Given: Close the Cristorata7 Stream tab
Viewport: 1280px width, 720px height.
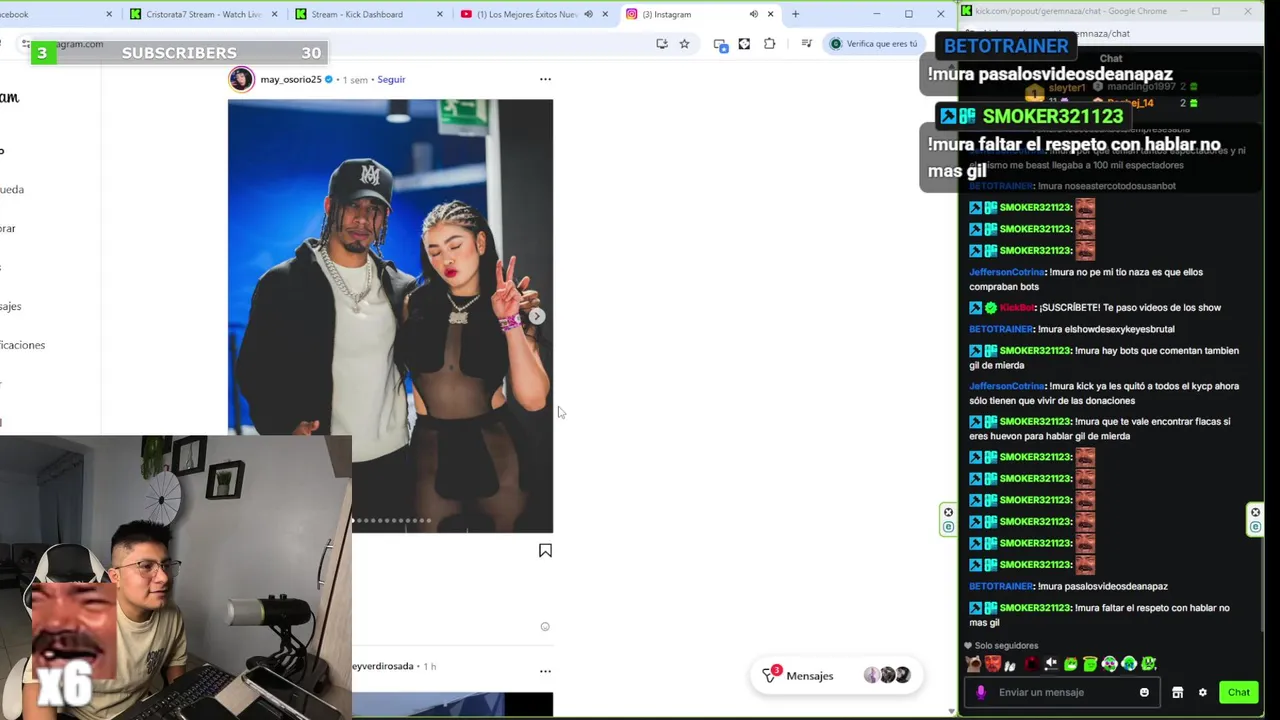Looking at the screenshot, I should pyautogui.click(x=274, y=14).
